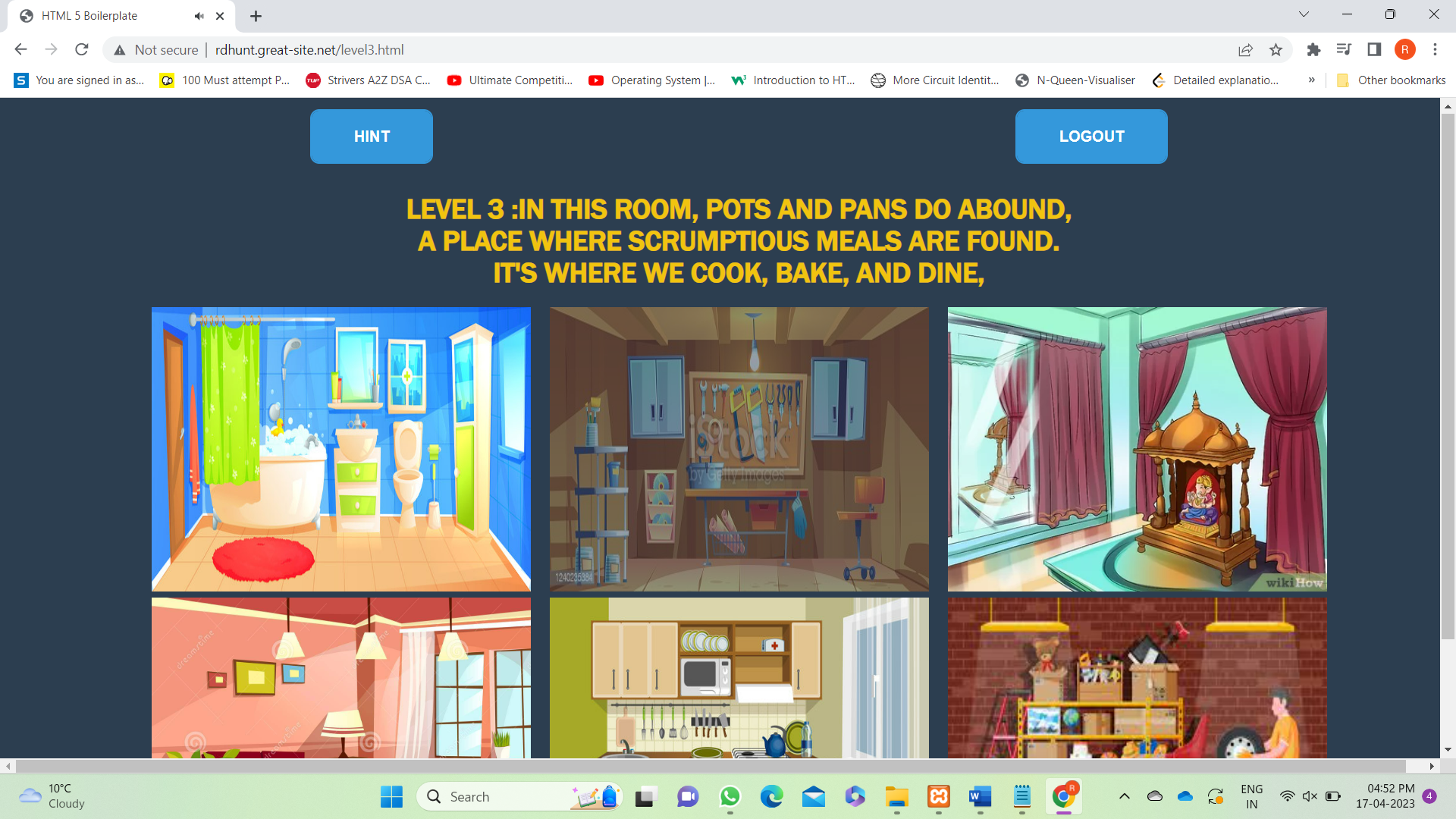Open a new browser tab
This screenshot has height=819, width=1456.
256,16
